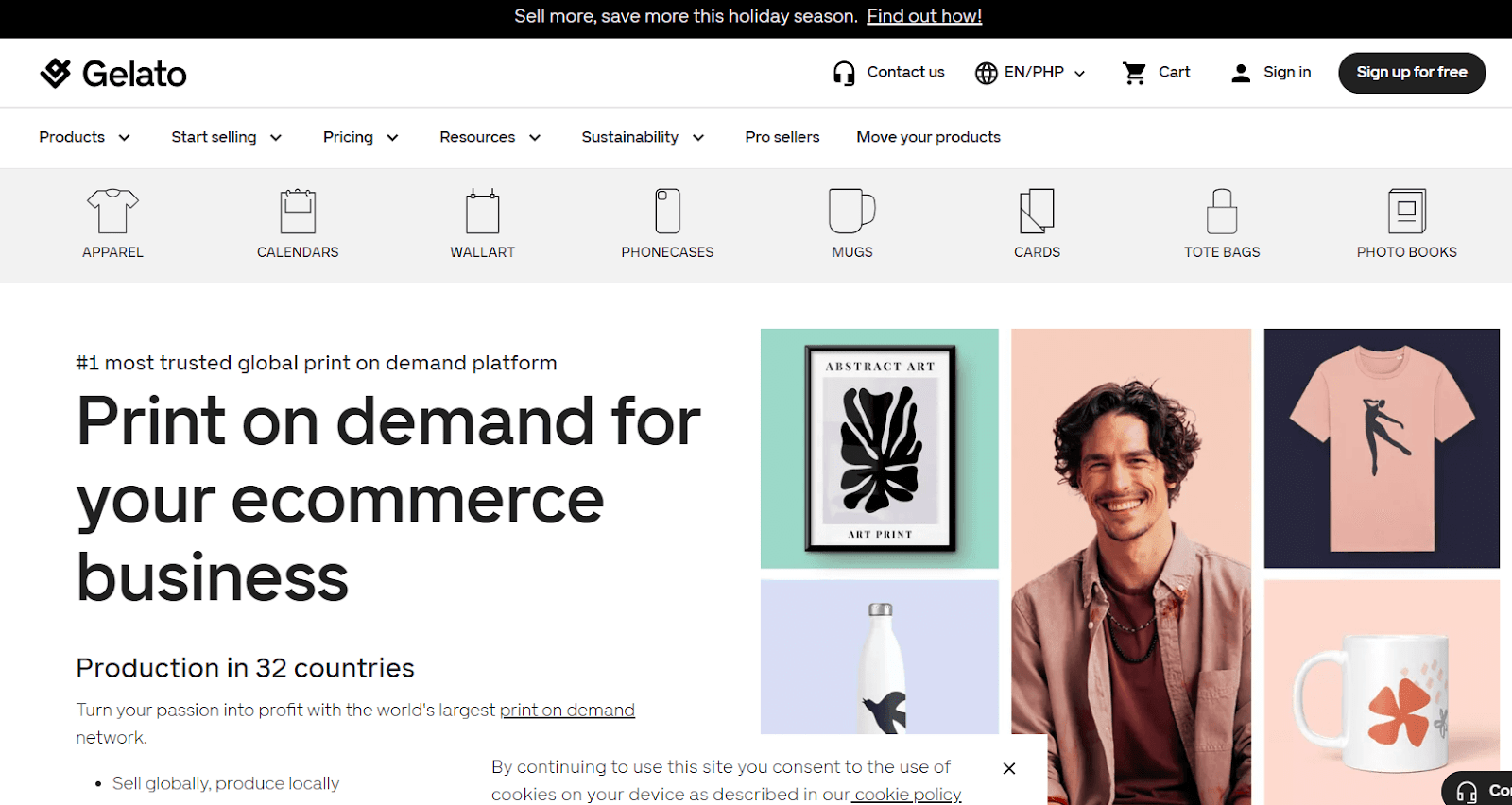Open Move your products menu item
The image size is (1512, 805).
click(x=928, y=137)
